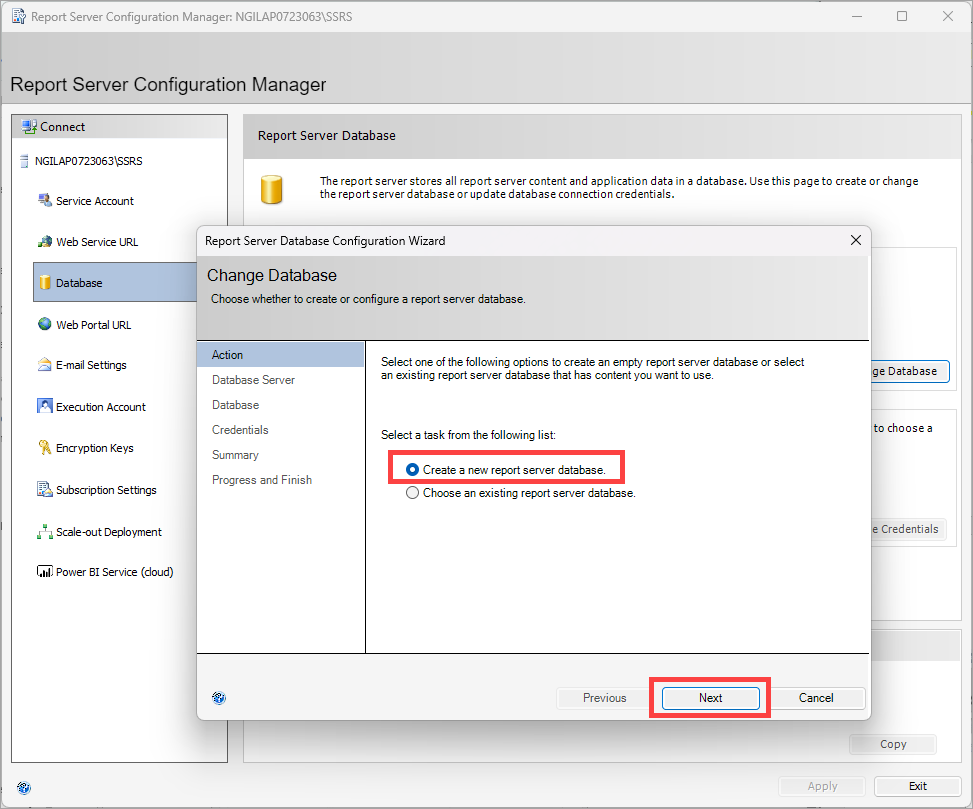Click the Database cylinder icon in the sidebar
The height and width of the screenshot is (809, 973).
(45, 282)
